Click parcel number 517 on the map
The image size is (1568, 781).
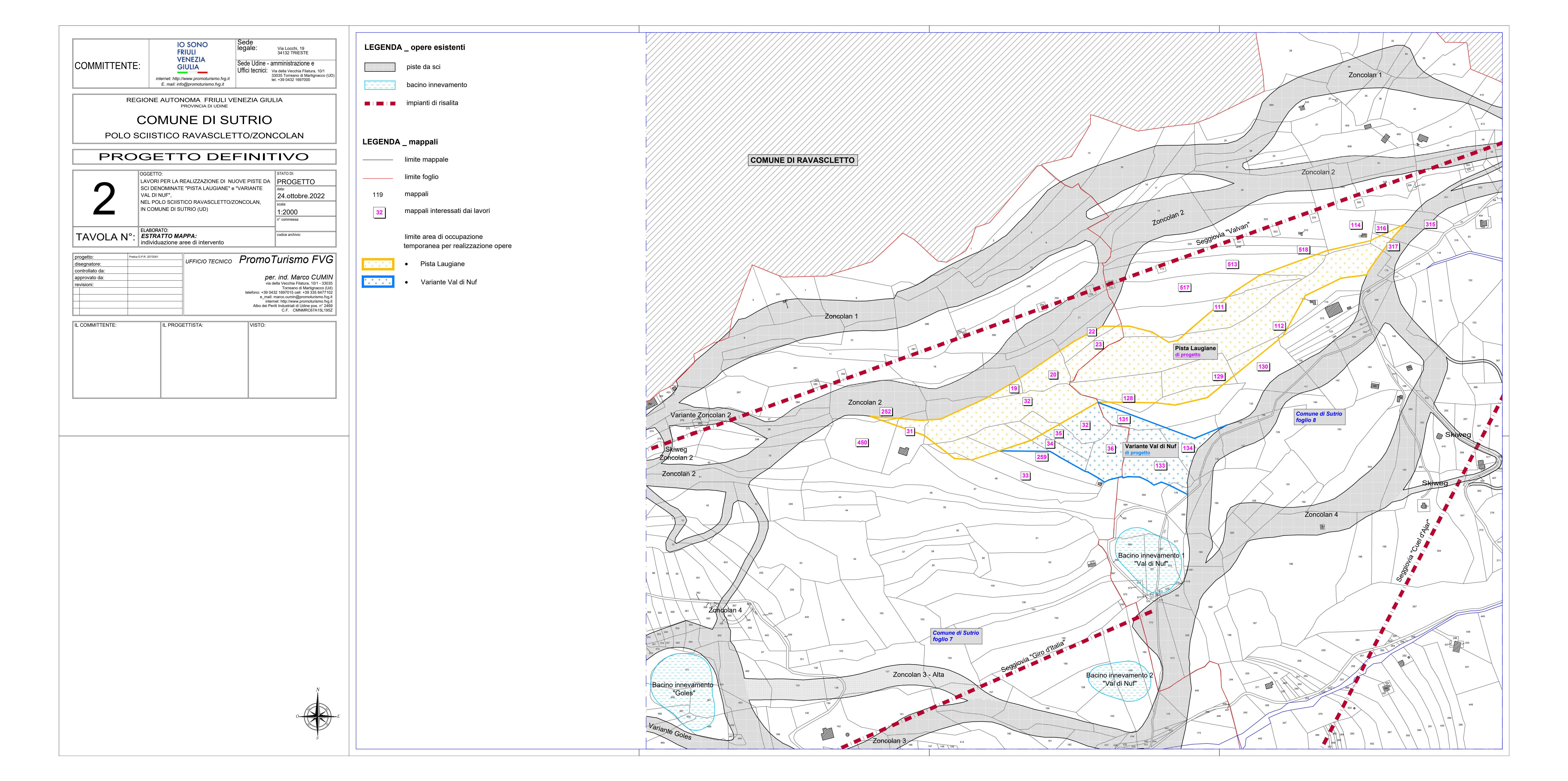[x=1185, y=288]
